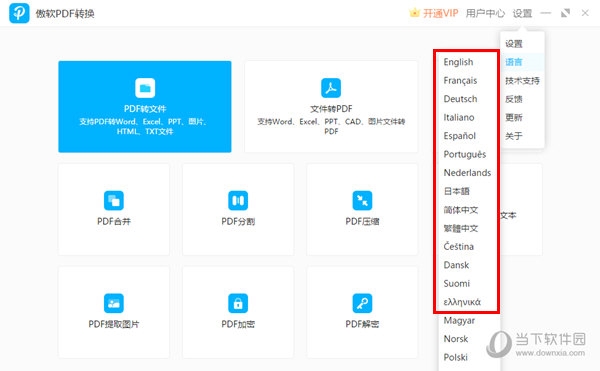Image resolution: width=600 pixels, height=371 pixels.
Task: Select Dansk language
Action: (456, 265)
